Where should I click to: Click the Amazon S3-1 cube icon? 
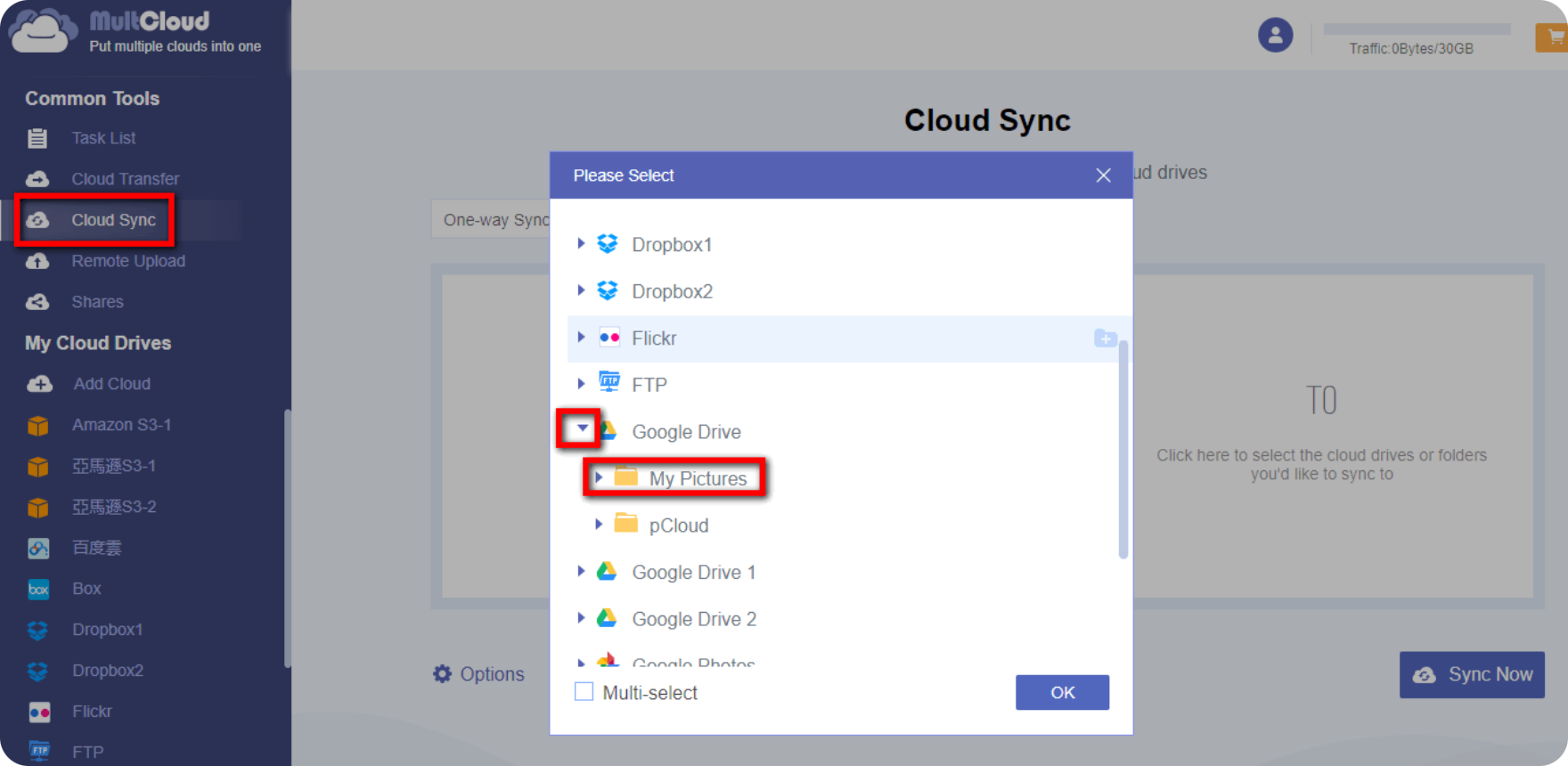(x=38, y=426)
